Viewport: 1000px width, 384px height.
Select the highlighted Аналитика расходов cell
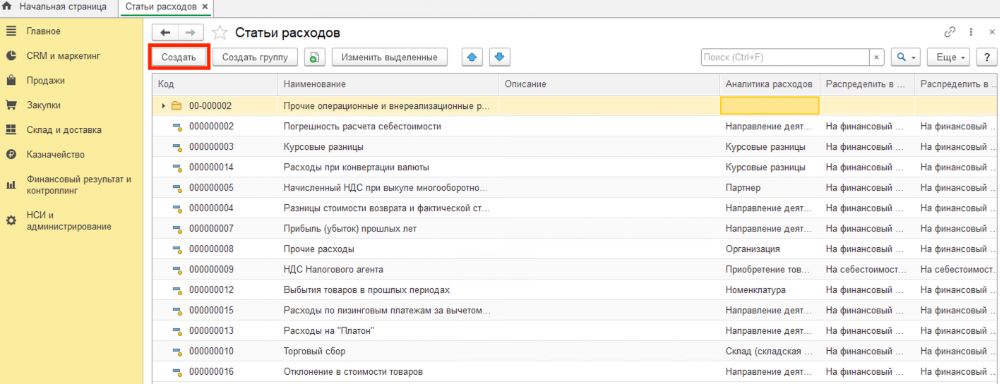pos(770,106)
